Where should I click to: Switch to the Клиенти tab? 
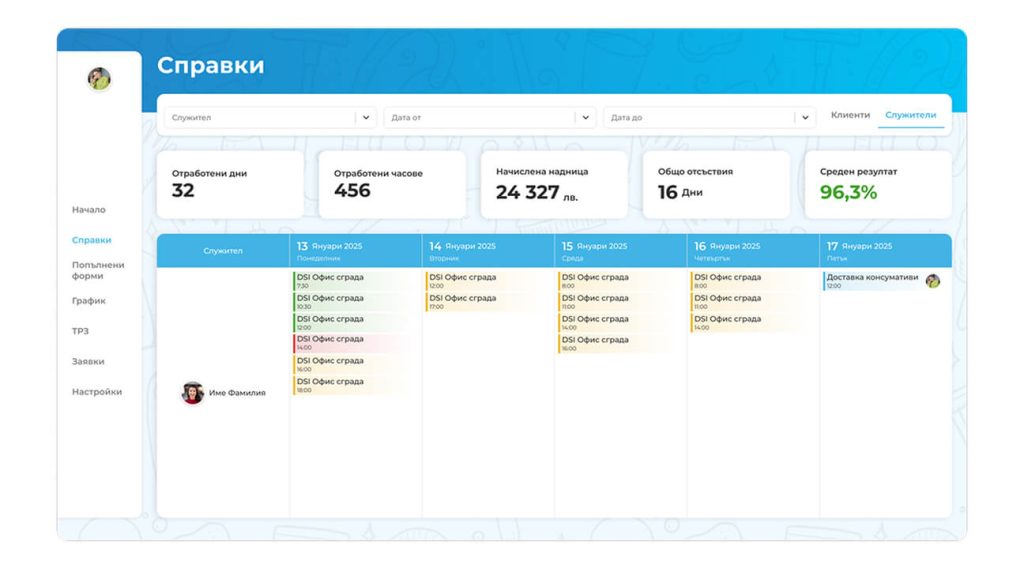(850, 115)
